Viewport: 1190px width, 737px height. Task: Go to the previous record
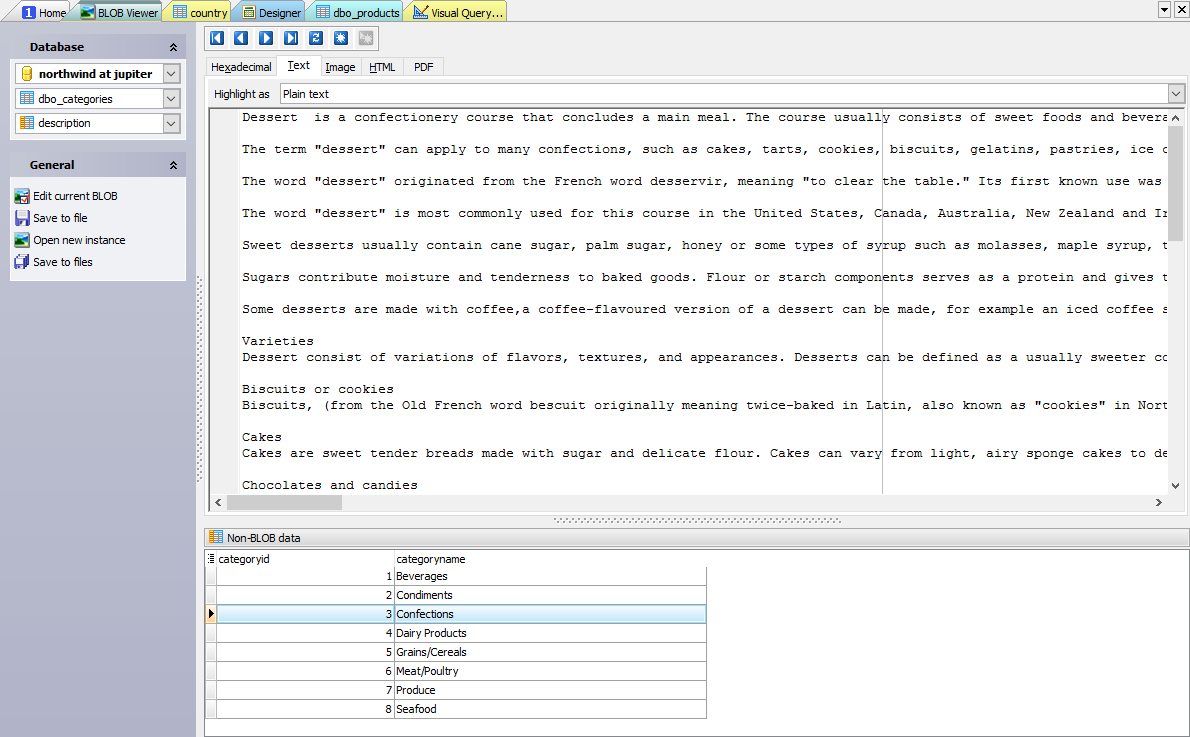point(241,38)
